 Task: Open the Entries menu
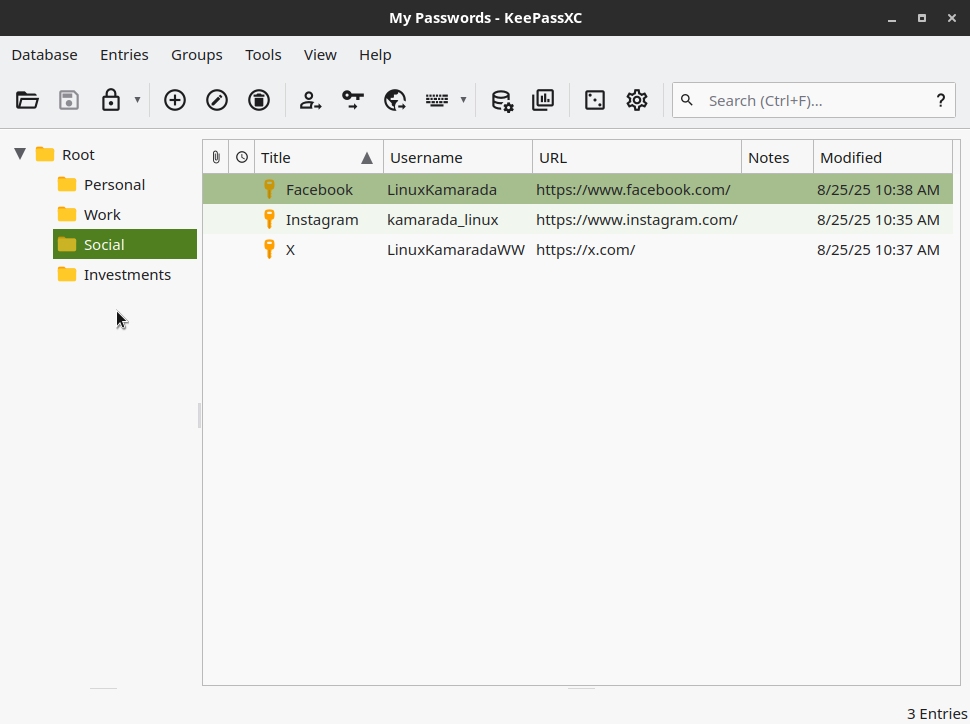point(124,55)
